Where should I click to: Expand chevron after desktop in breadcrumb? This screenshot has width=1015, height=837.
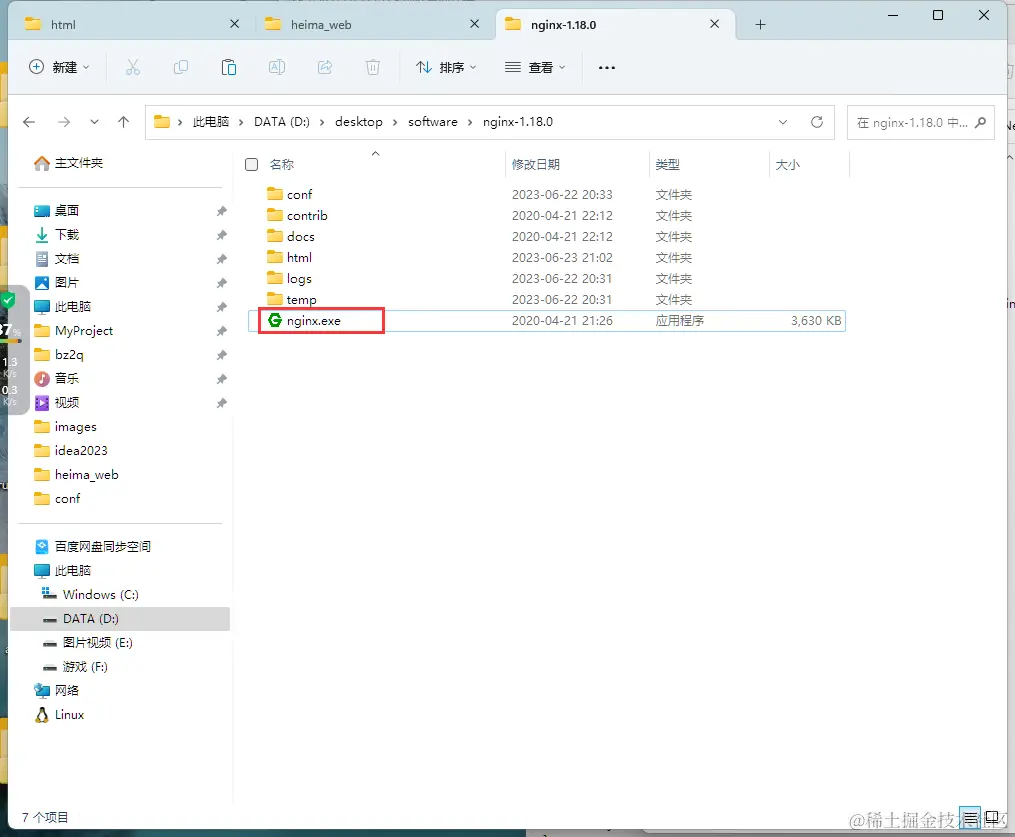click(x=395, y=122)
